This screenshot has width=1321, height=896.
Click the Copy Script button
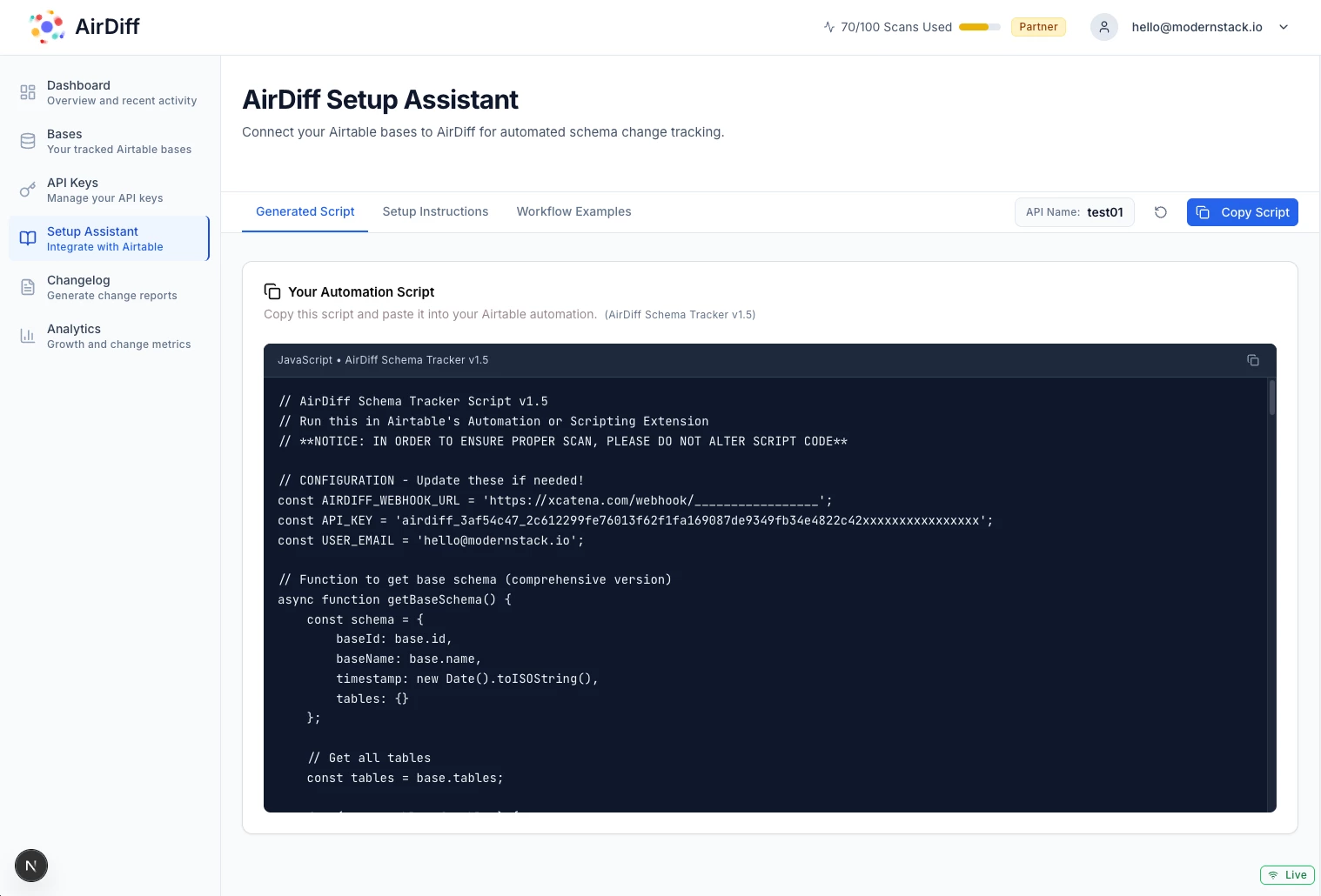[x=1242, y=212]
